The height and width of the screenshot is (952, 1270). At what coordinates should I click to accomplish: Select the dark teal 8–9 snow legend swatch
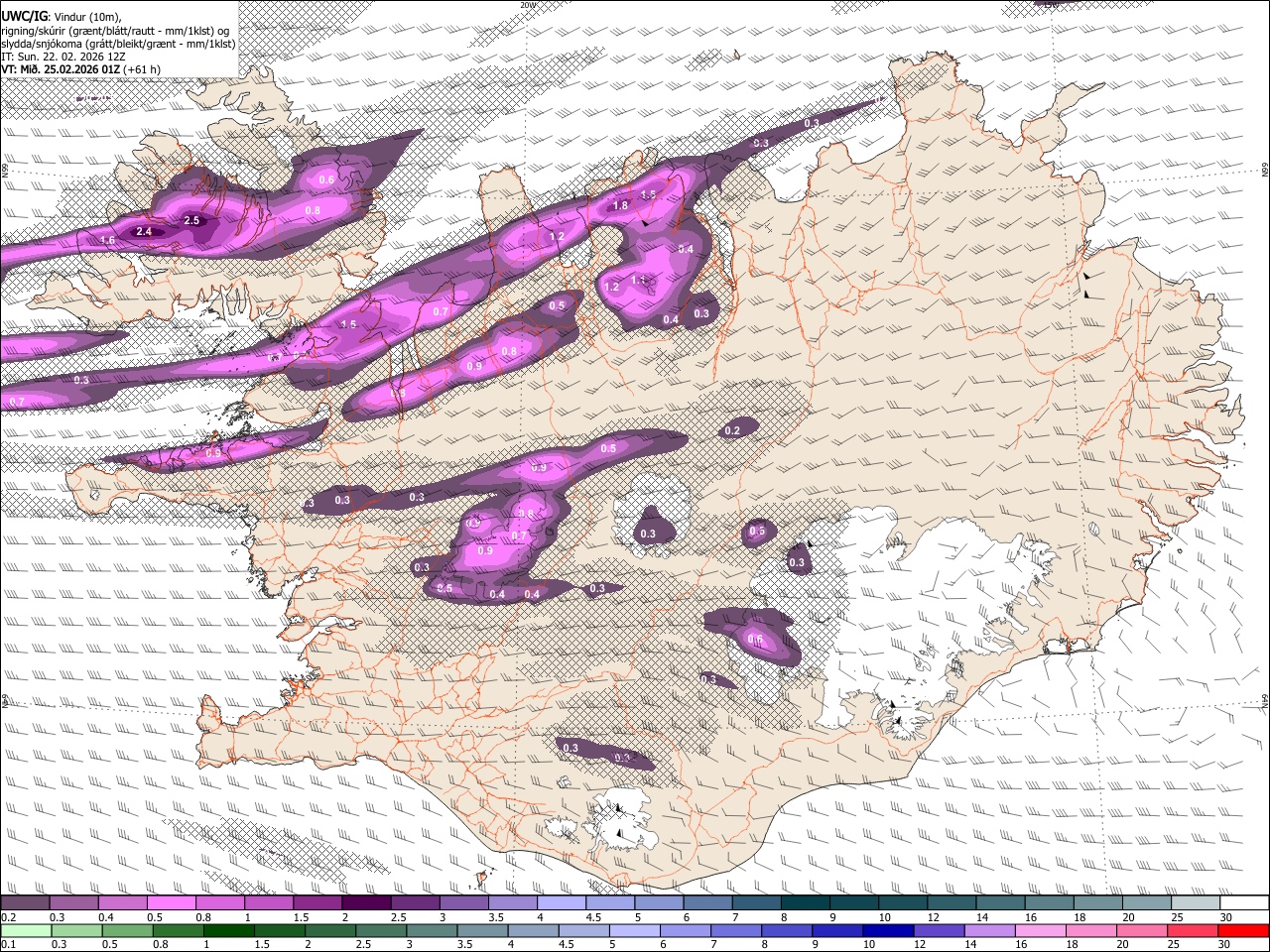[806, 903]
